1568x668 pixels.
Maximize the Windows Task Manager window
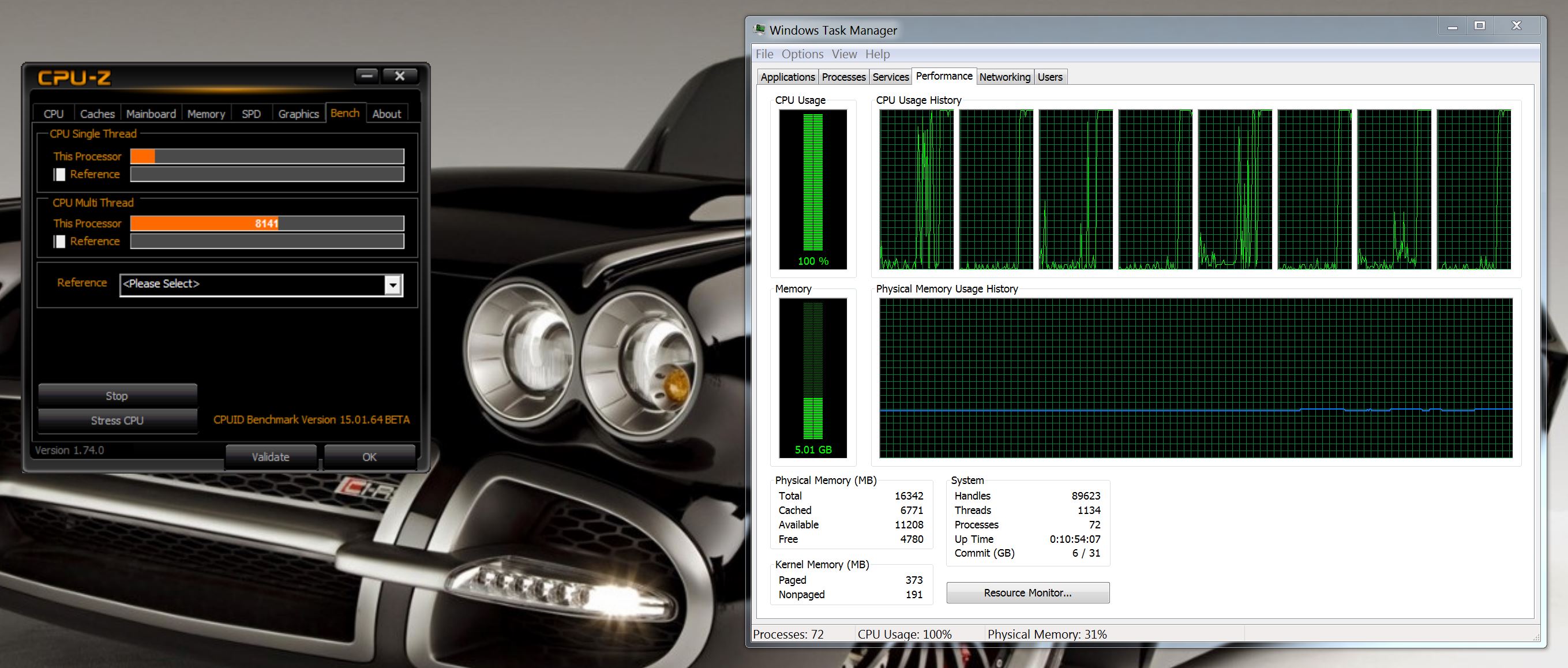click(1480, 26)
